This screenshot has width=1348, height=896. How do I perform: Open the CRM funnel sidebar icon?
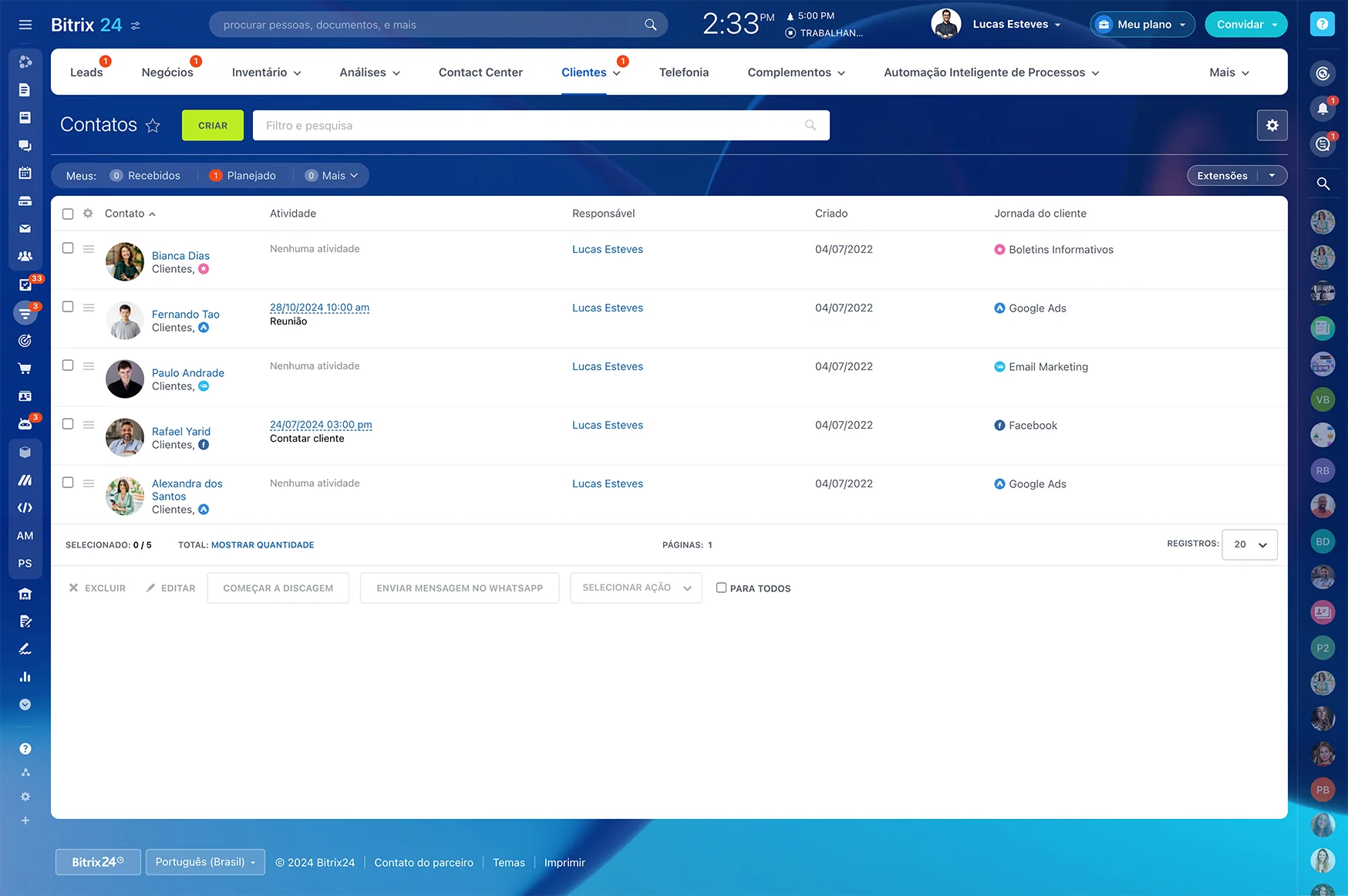[25, 312]
